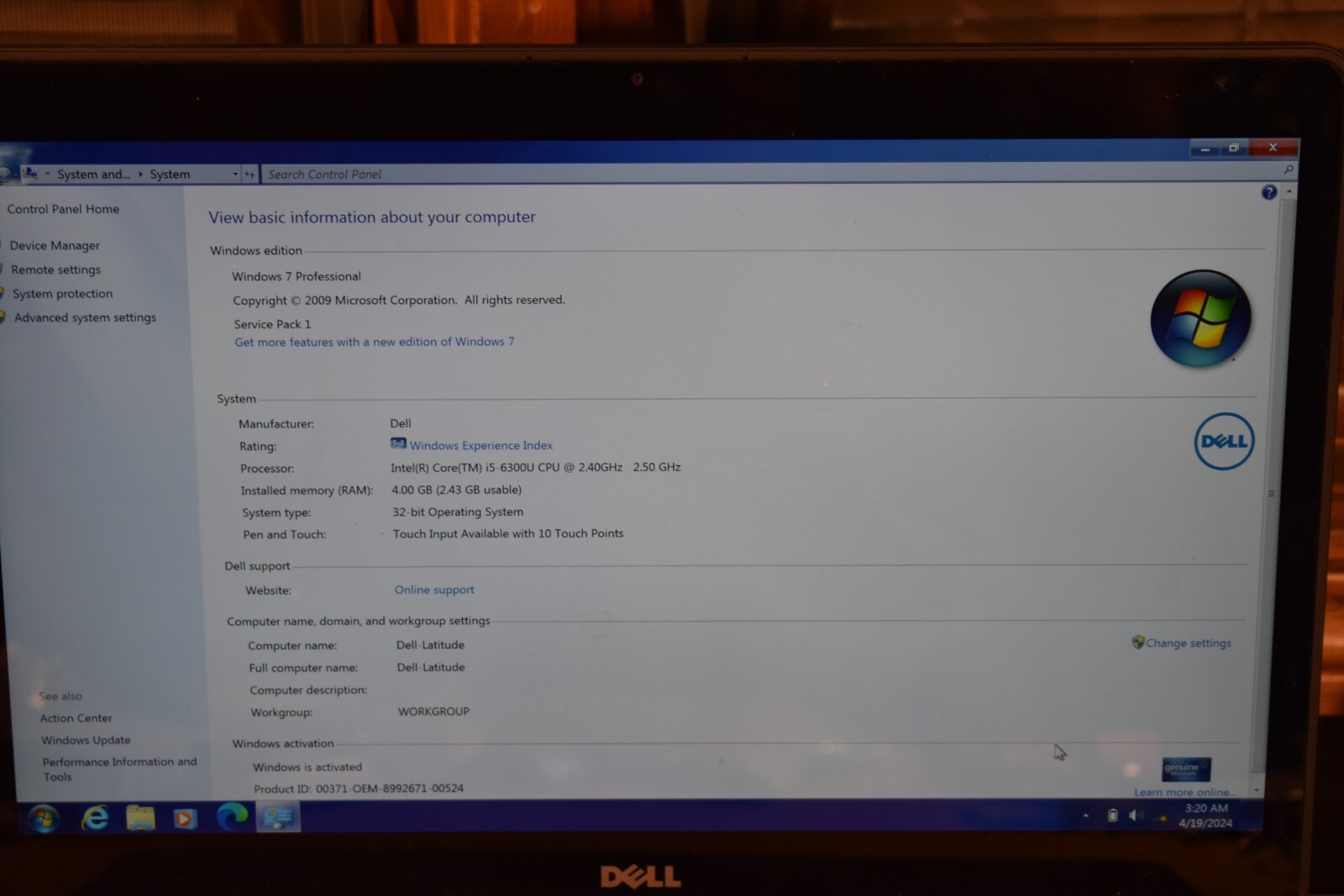Click the scrollbar up arrow
The image size is (1344, 896).
point(1289,192)
